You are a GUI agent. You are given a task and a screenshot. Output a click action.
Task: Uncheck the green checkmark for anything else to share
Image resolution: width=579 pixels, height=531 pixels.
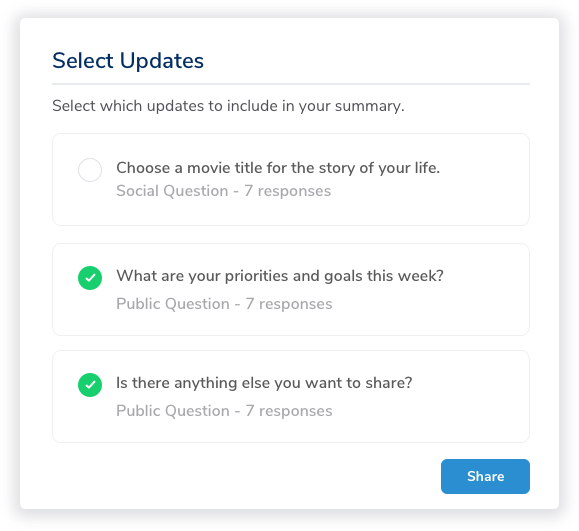(x=90, y=385)
